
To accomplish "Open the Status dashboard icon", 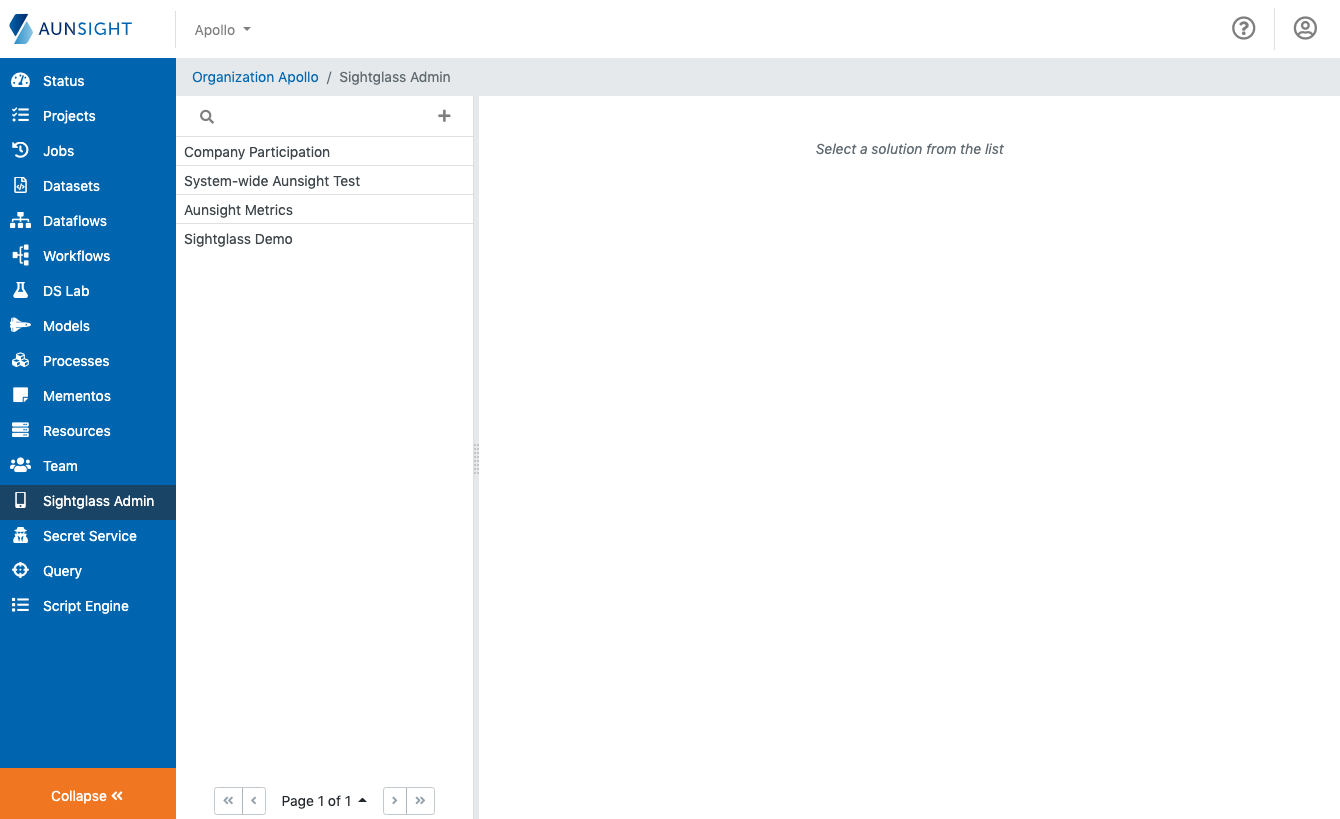I will click(21, 80).
